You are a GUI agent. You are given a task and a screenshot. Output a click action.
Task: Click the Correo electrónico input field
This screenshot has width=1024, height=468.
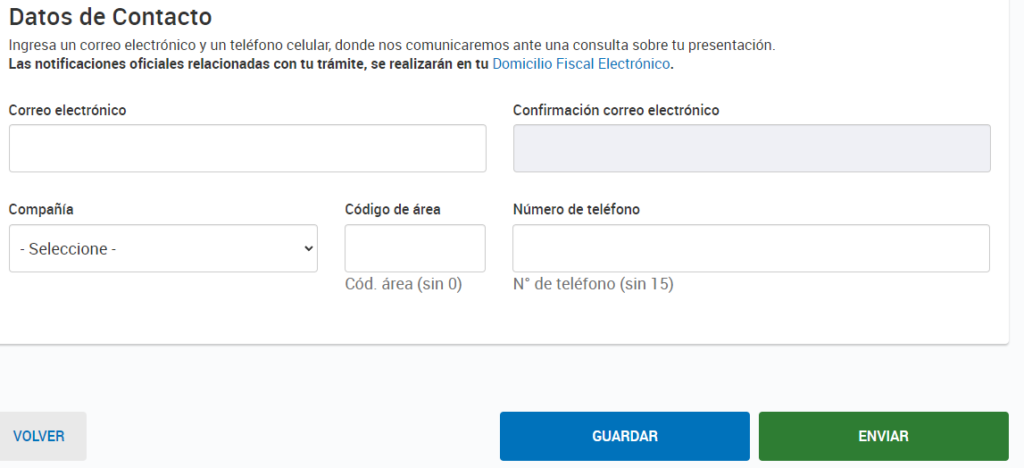point(247,148)
